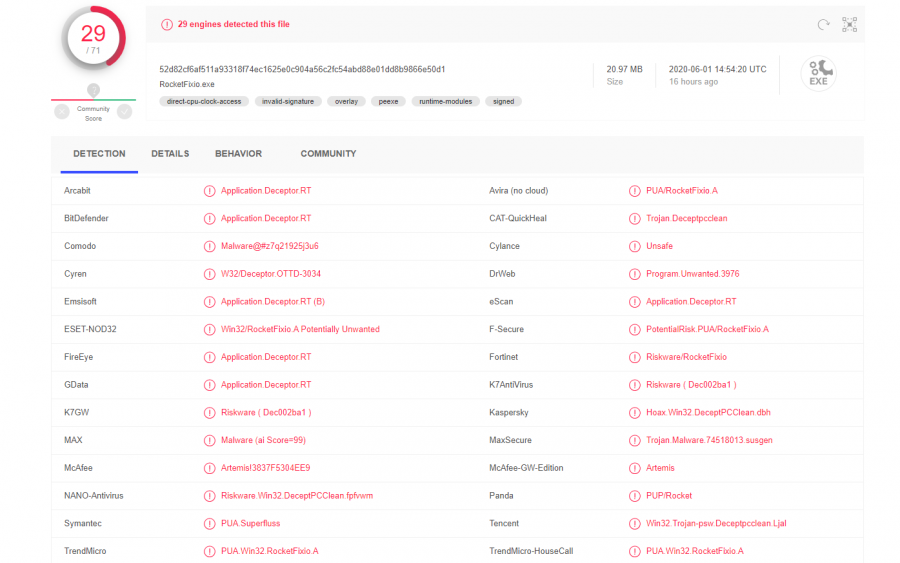
Task: Click McAfee result Artemis!3837F5304EE9
Action: 265,468
